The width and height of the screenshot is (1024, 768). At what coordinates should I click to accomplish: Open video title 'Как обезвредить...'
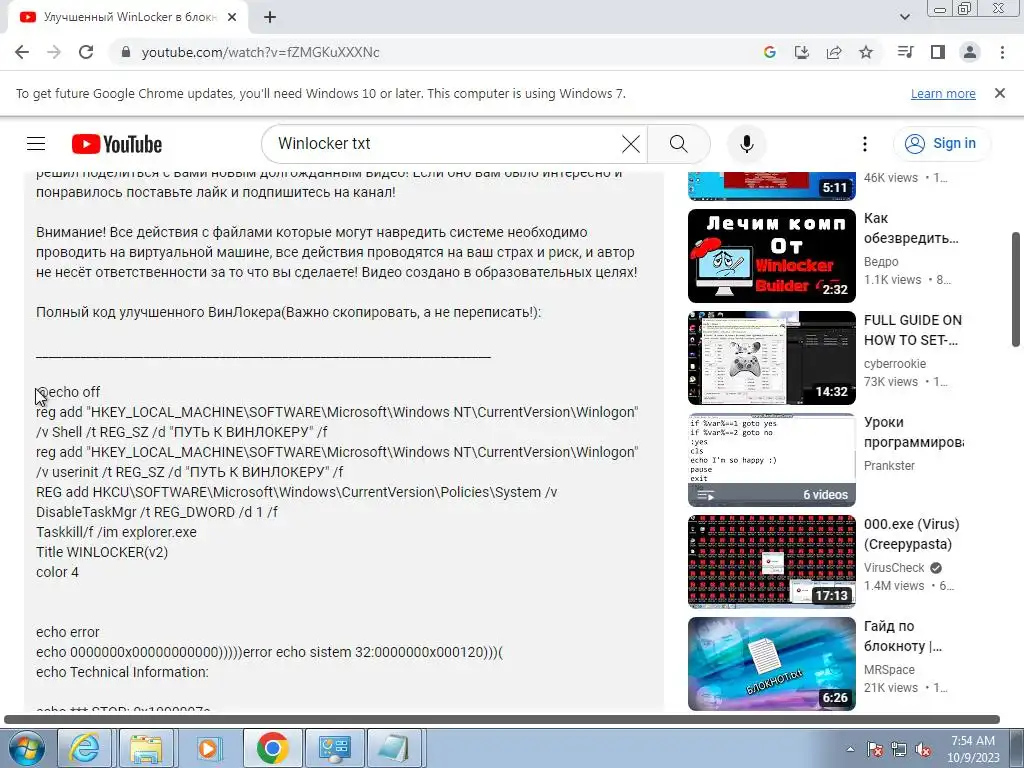tap(911, 228)
